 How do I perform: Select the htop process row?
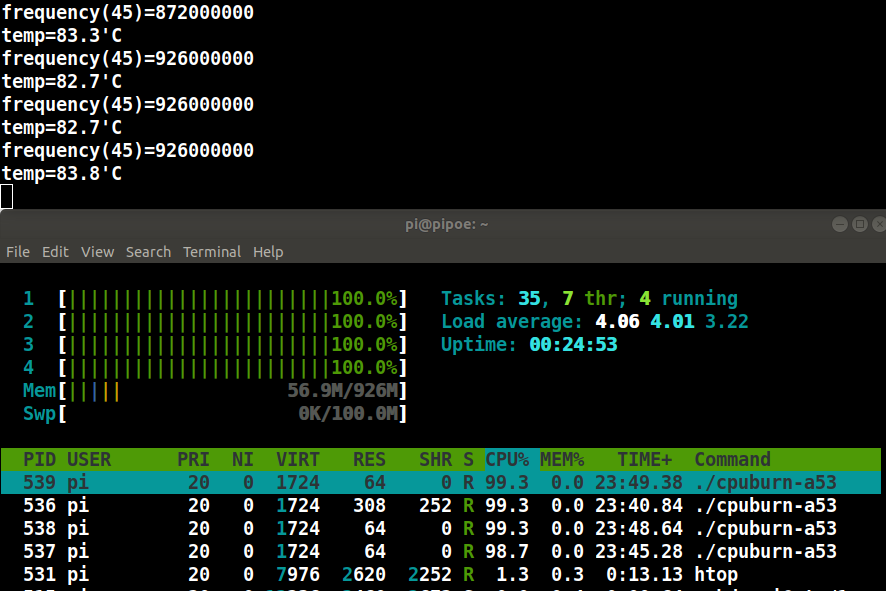tap(440, 574)
